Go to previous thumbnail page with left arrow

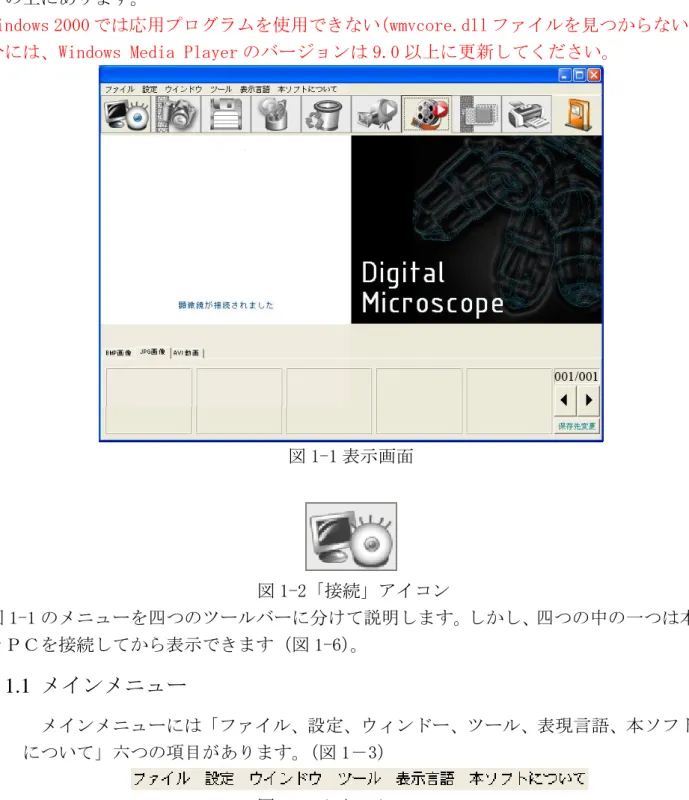[564, 400]
